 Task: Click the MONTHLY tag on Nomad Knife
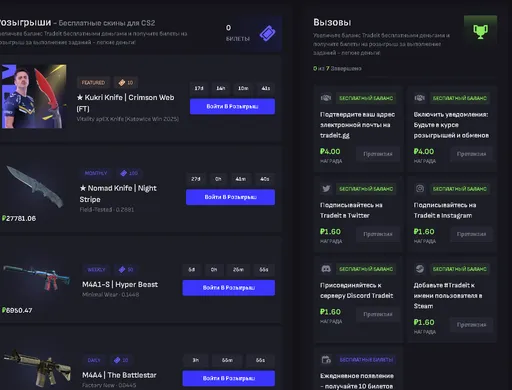pyautogui.click(x=96, y=173)
